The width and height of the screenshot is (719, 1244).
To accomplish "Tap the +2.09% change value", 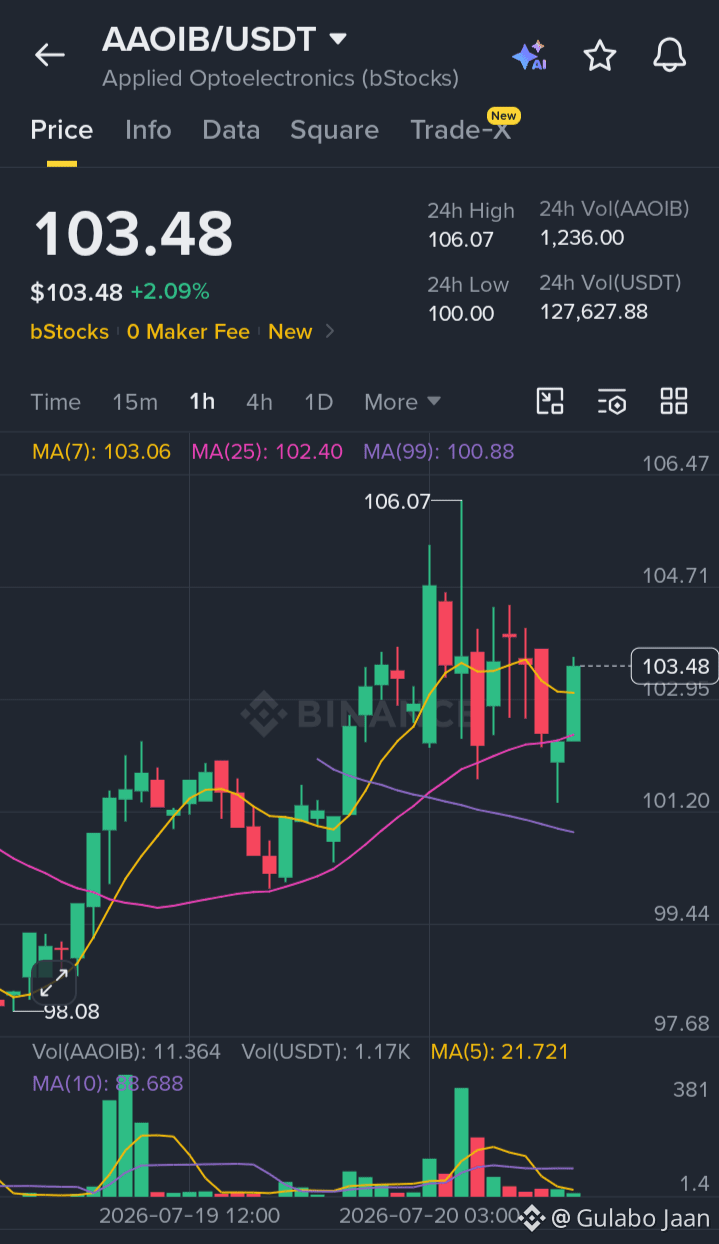I will [170, 292].
